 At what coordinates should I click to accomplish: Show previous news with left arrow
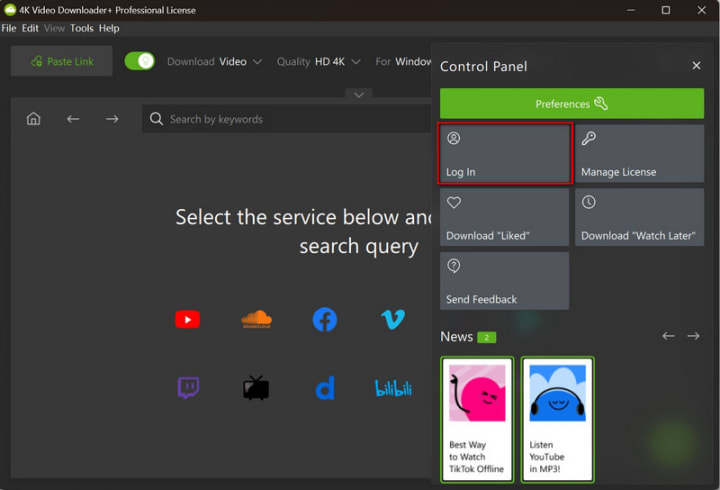[668, 336]
